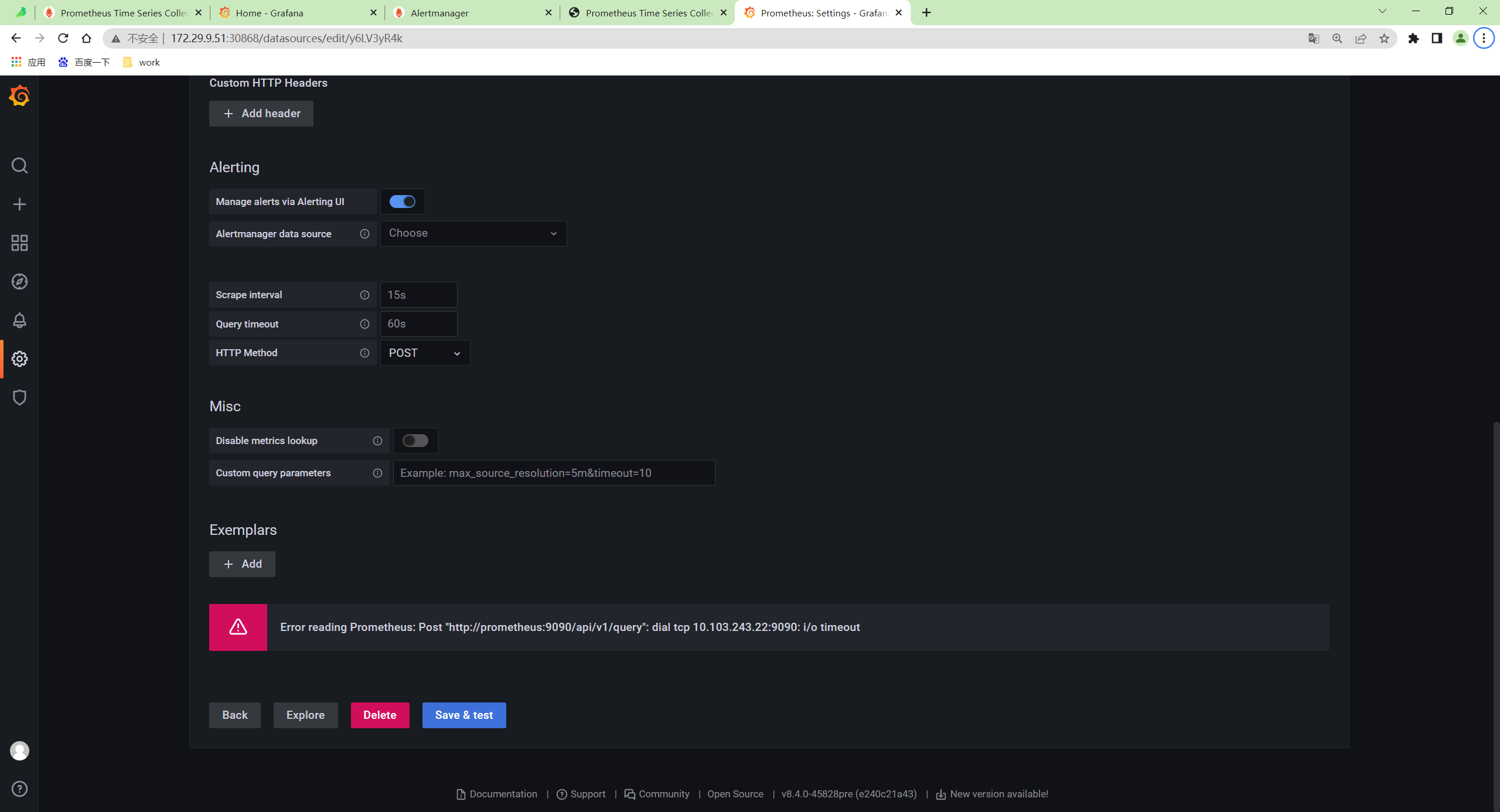Open the Help question mark icon in the sidebar
This screenshot has width=1500, height=812.
coord(19,789)
